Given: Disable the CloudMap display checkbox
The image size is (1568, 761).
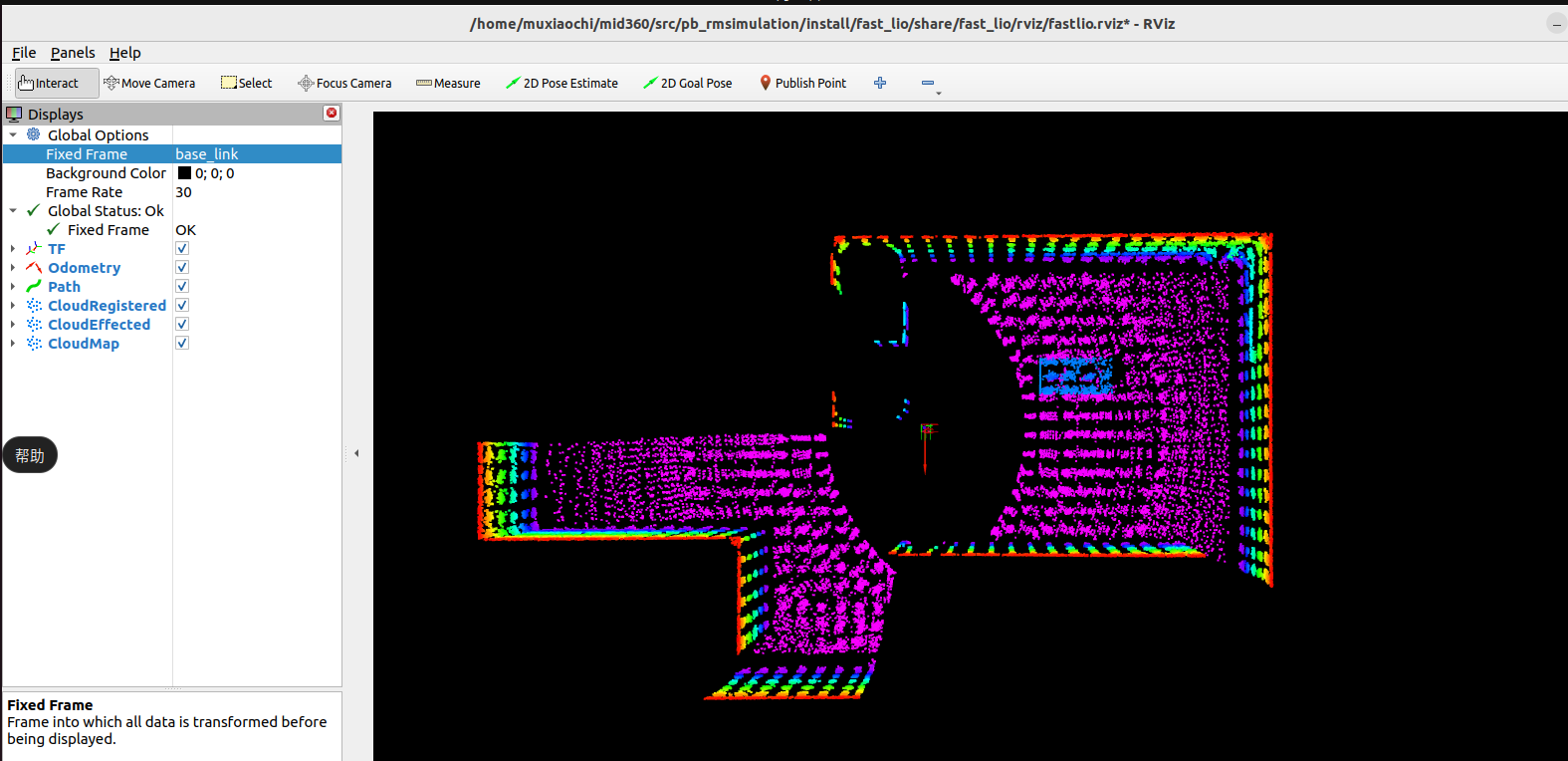Looking at the screenshot, I should click(182, 344).
